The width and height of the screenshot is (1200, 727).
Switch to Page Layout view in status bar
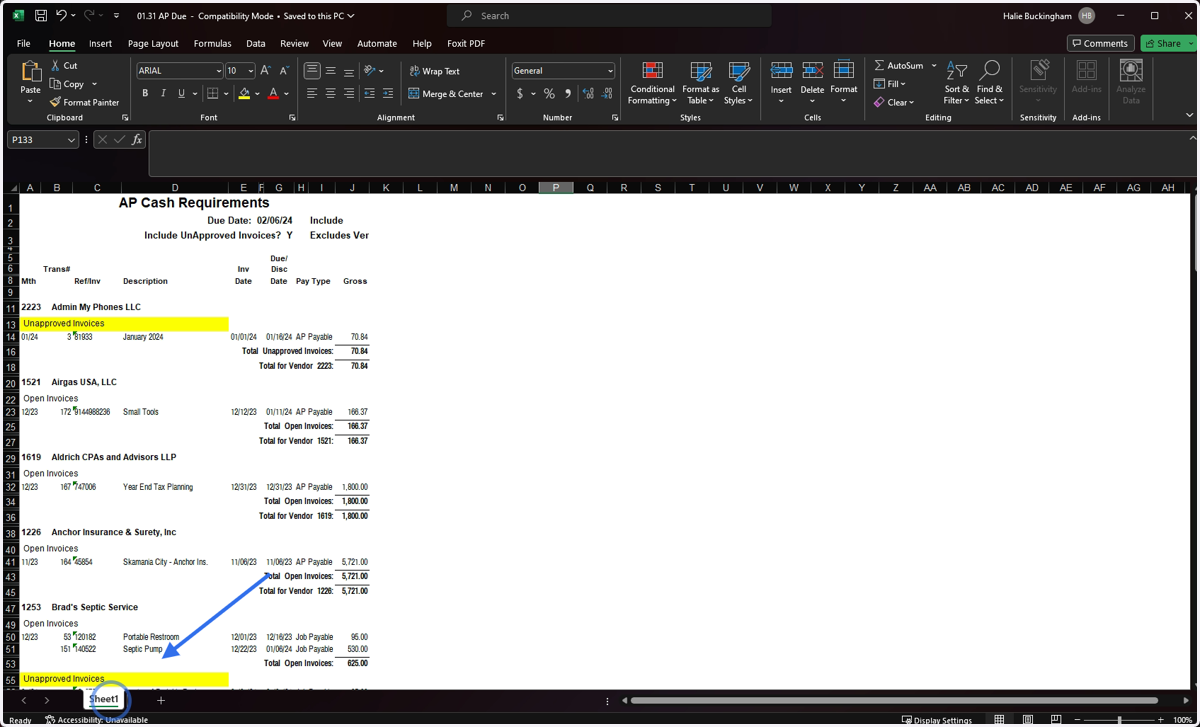(x=1027, y=720)
